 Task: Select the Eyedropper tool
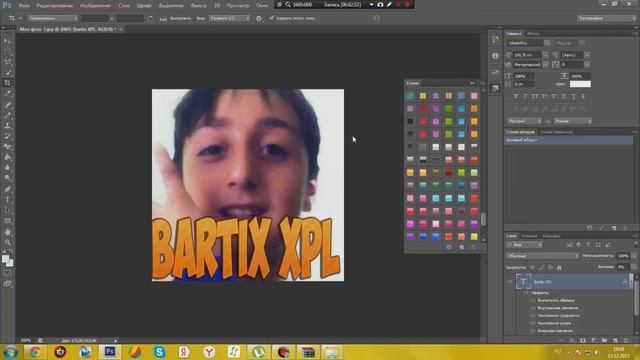7,93
